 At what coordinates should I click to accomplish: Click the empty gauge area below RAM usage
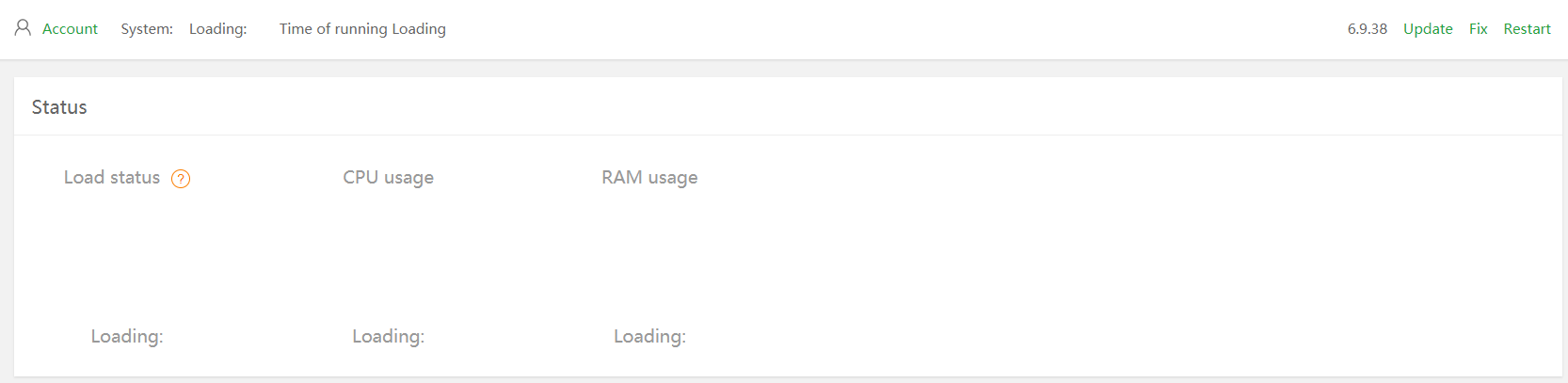point(649,256)
